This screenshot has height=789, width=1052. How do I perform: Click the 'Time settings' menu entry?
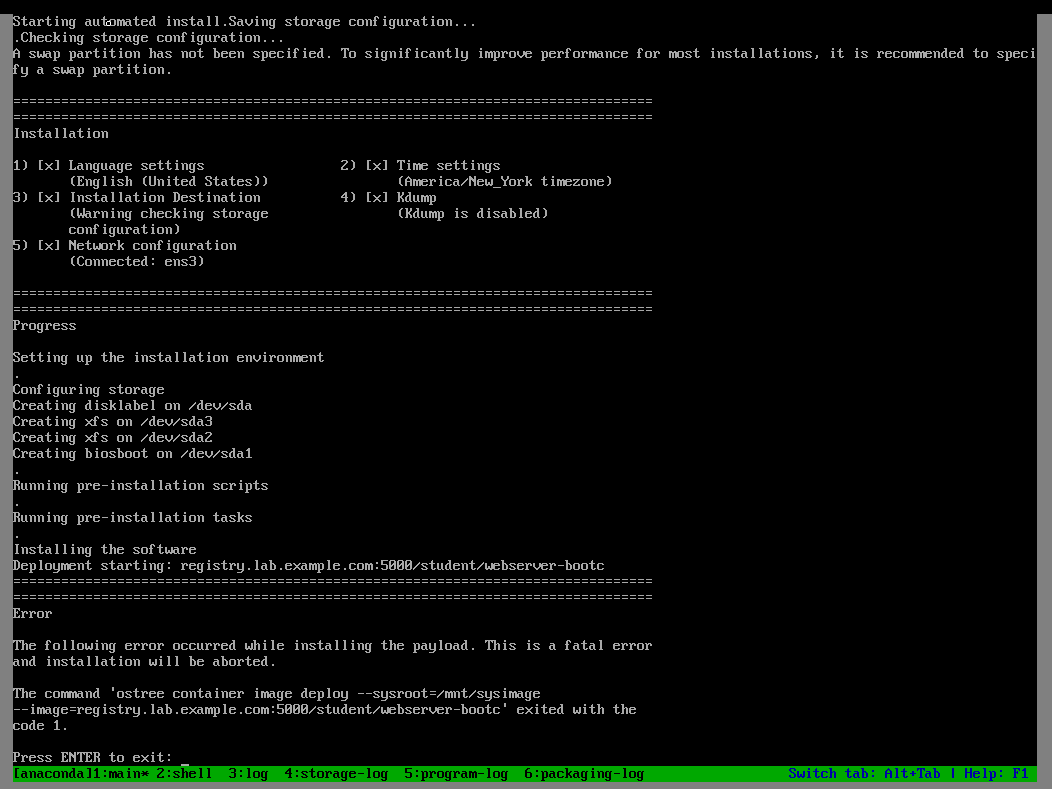point(448,166)
